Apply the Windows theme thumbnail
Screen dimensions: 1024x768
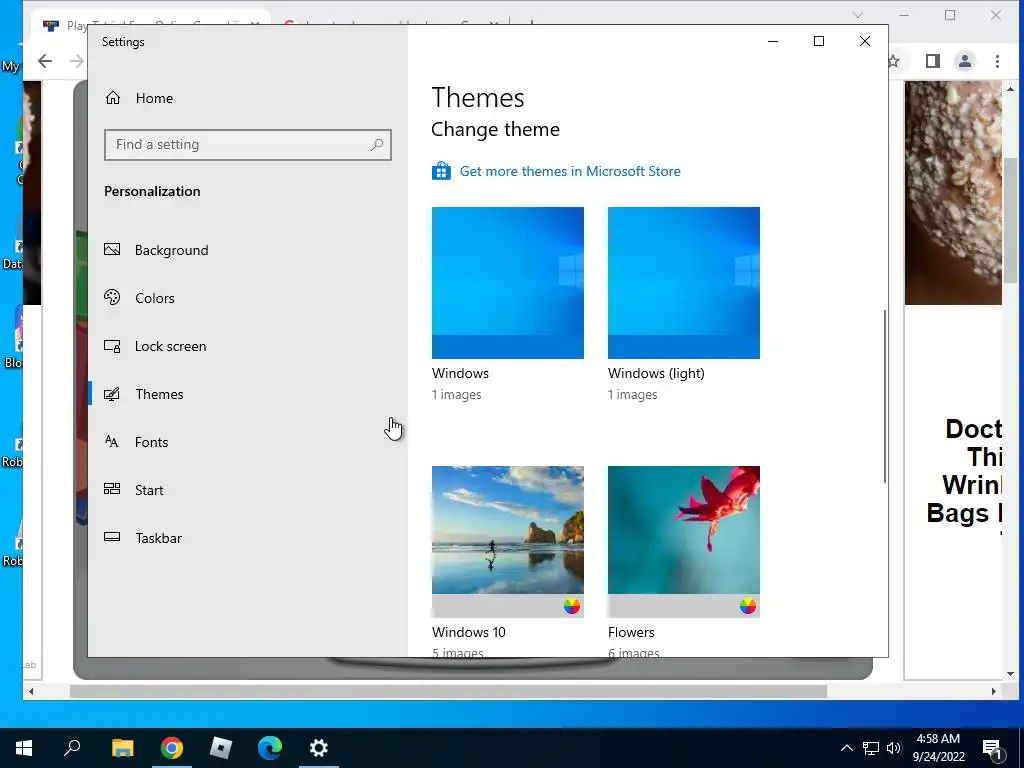point(507,283)
